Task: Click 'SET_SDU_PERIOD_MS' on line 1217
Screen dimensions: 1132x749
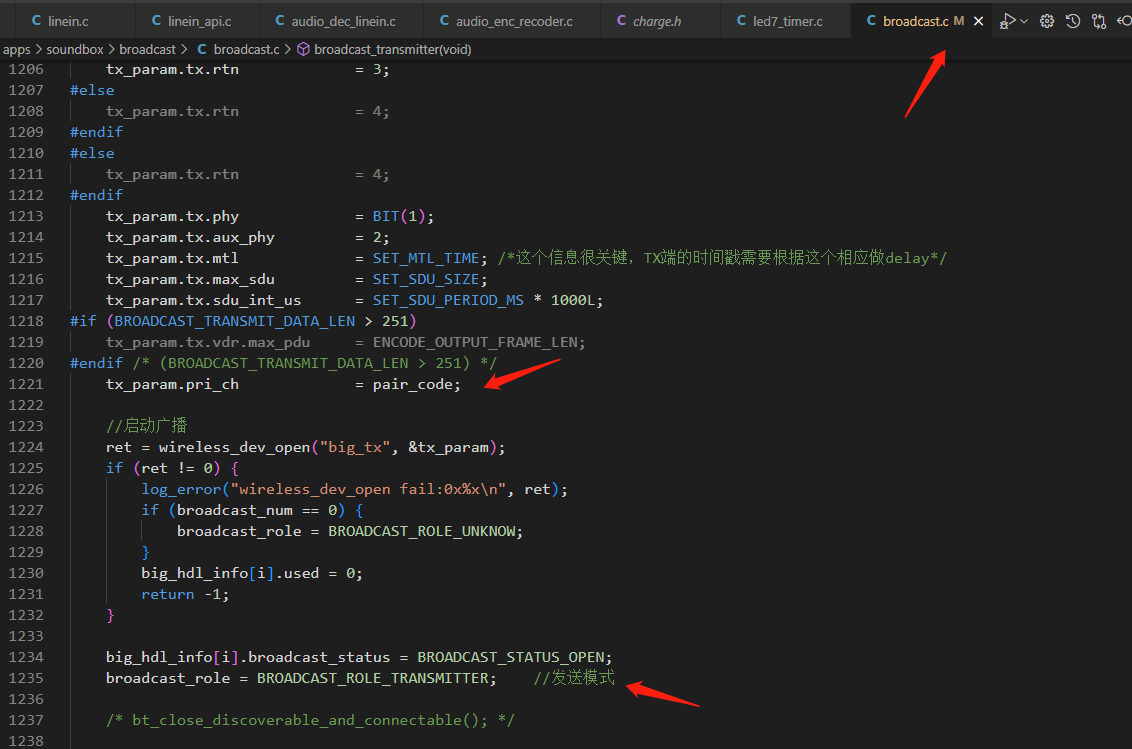Action: [x=448, y=300]
